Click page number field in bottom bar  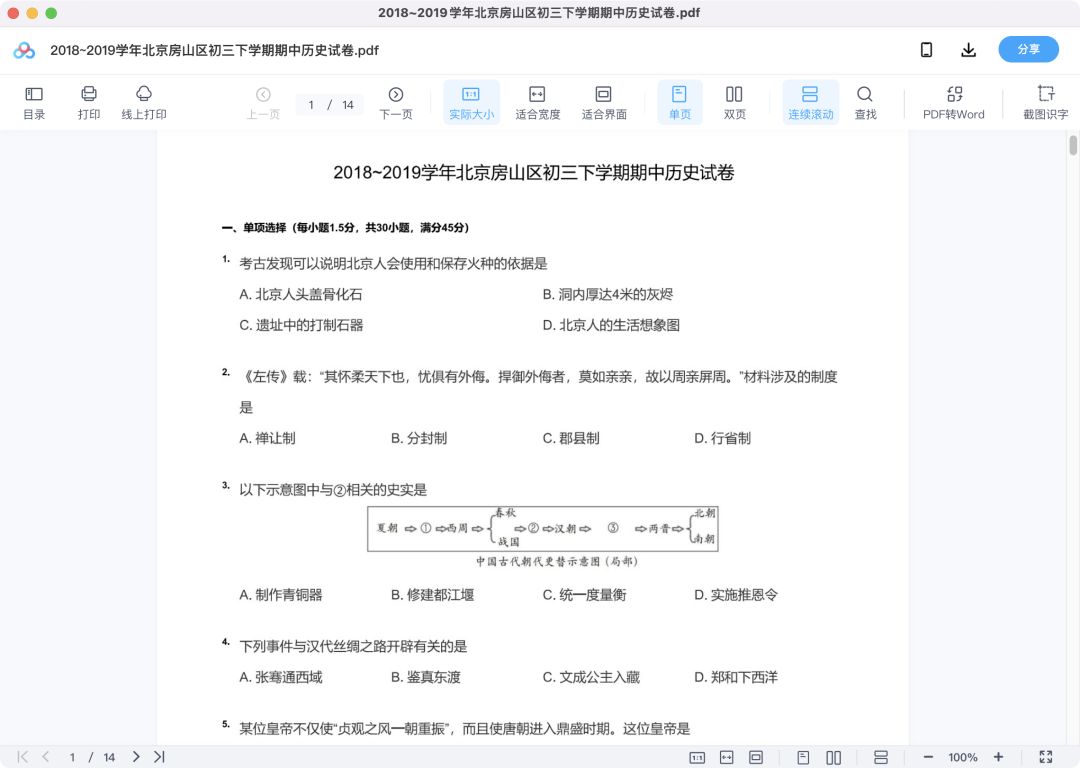point(72,758)
